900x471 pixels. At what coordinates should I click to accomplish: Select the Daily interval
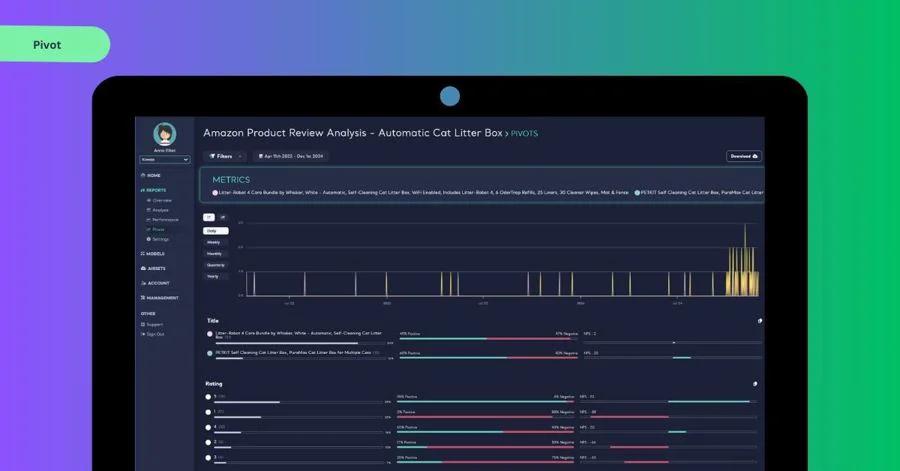coord(216,231)
